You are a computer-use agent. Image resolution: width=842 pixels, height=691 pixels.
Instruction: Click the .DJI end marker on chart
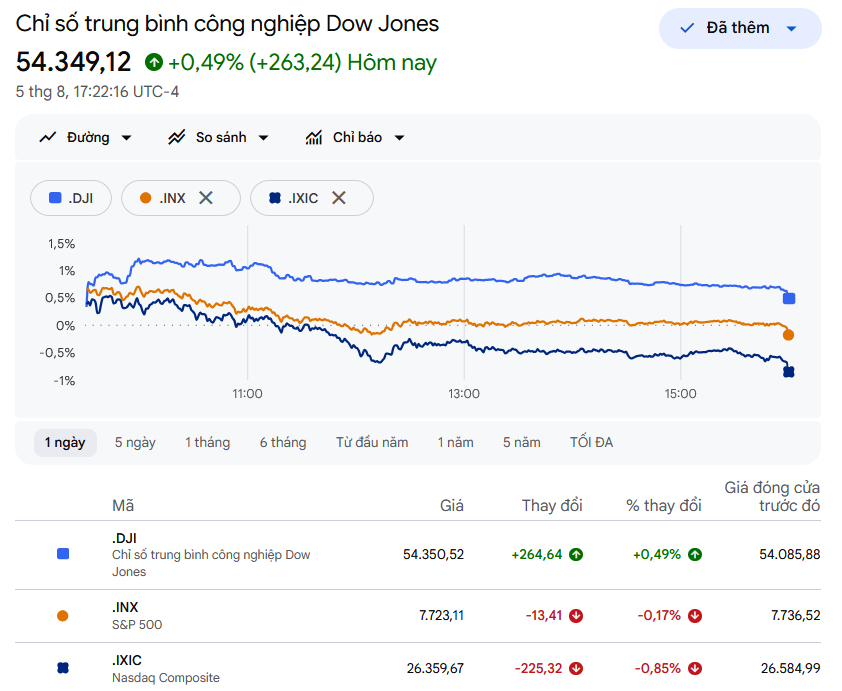pos(789,299)
